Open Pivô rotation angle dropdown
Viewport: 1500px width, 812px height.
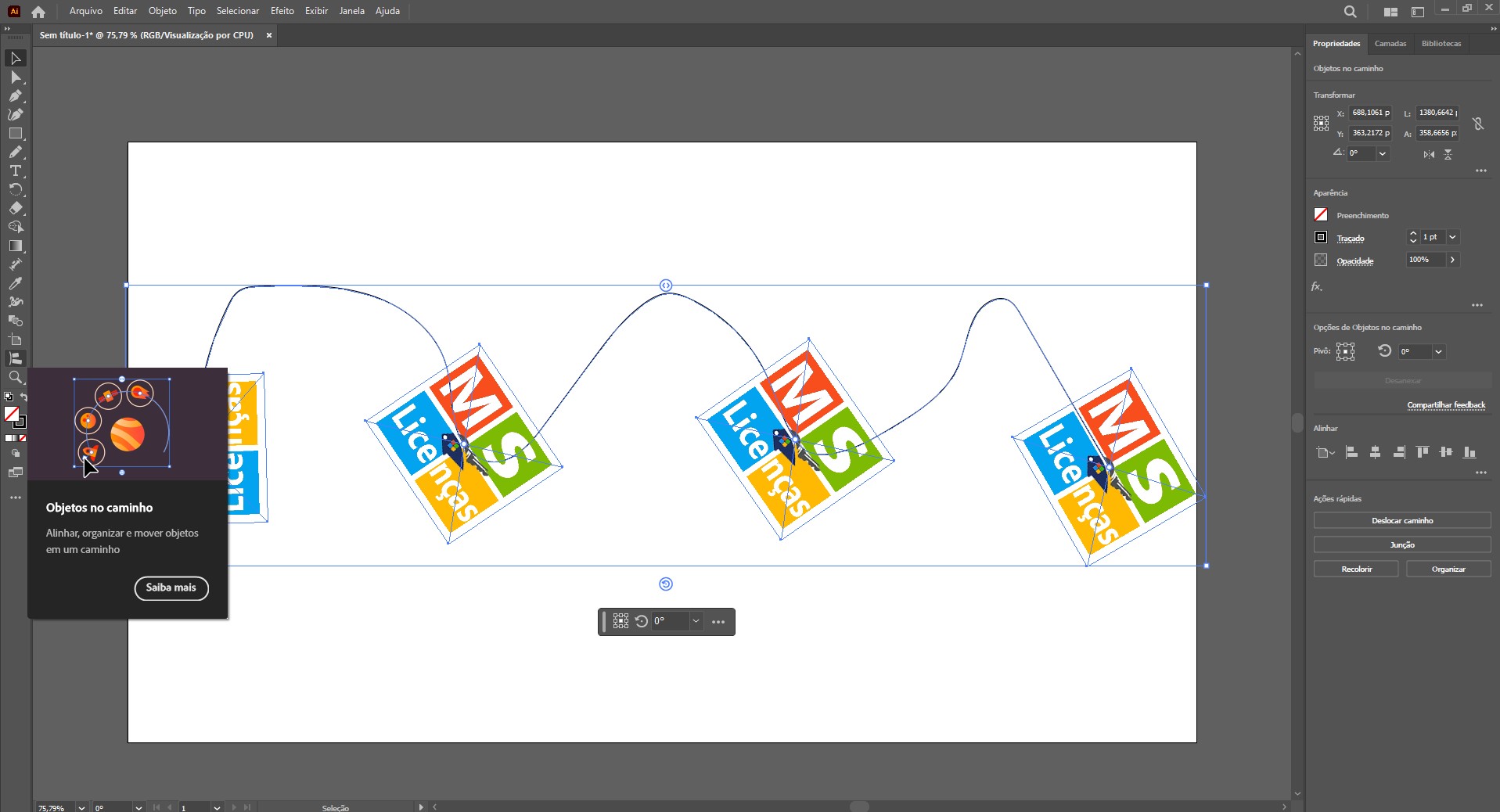(1438, 352)
